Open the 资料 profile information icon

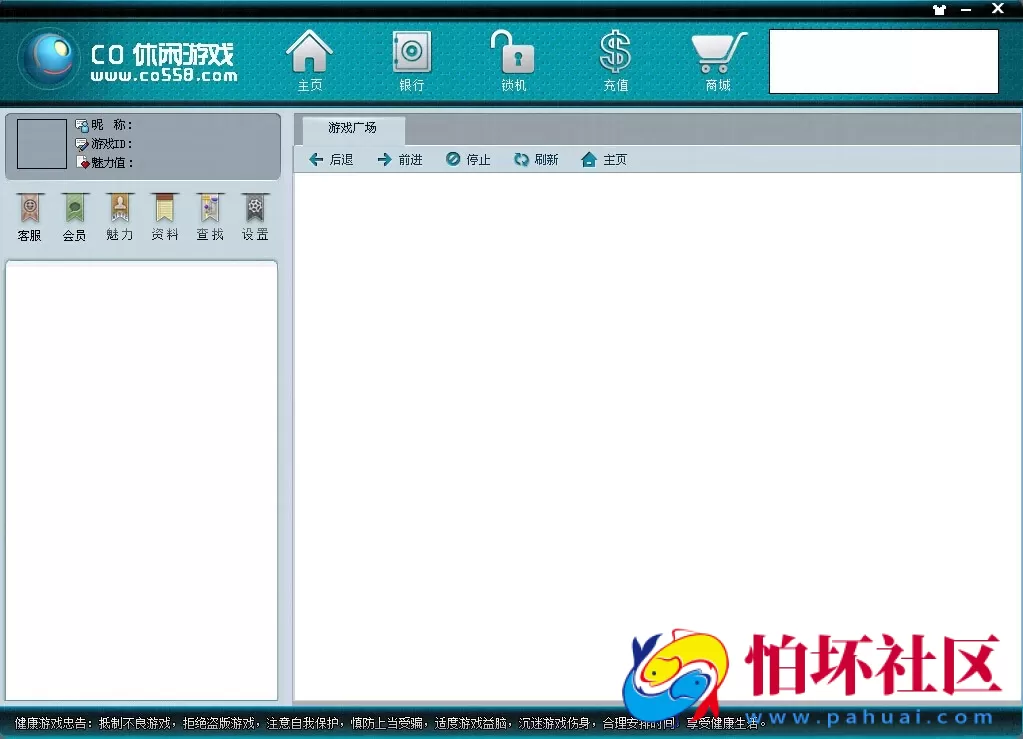click(x=164, y=216)
